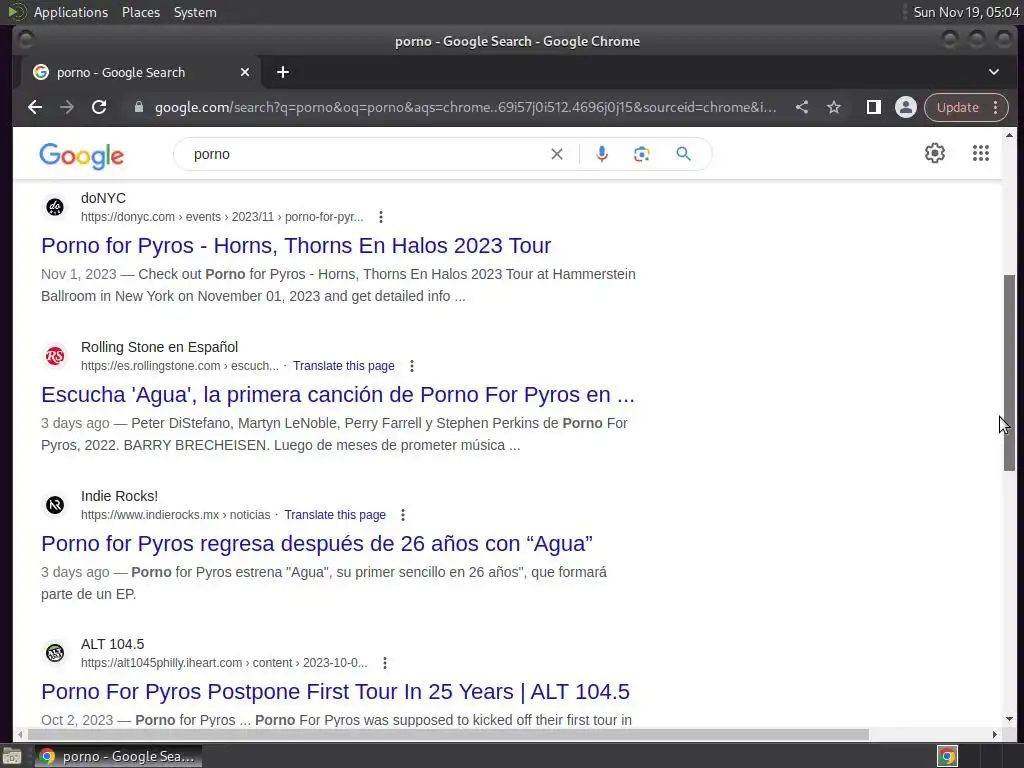Screen dimensions: 1024x768
Task: Translate the Rolling Stone page
Action: [x=344, y=366]
